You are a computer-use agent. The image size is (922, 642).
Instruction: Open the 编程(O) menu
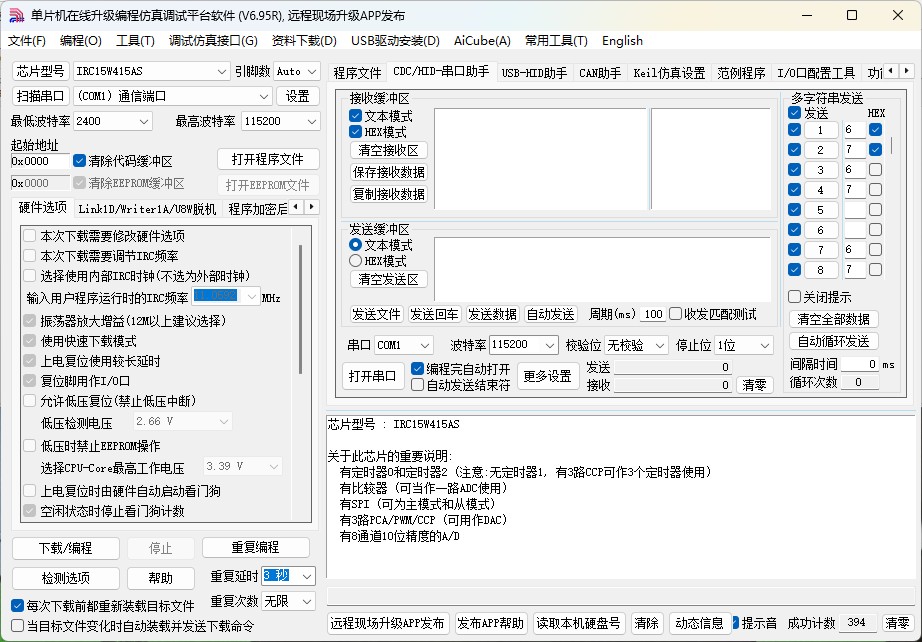click(80, 41)
